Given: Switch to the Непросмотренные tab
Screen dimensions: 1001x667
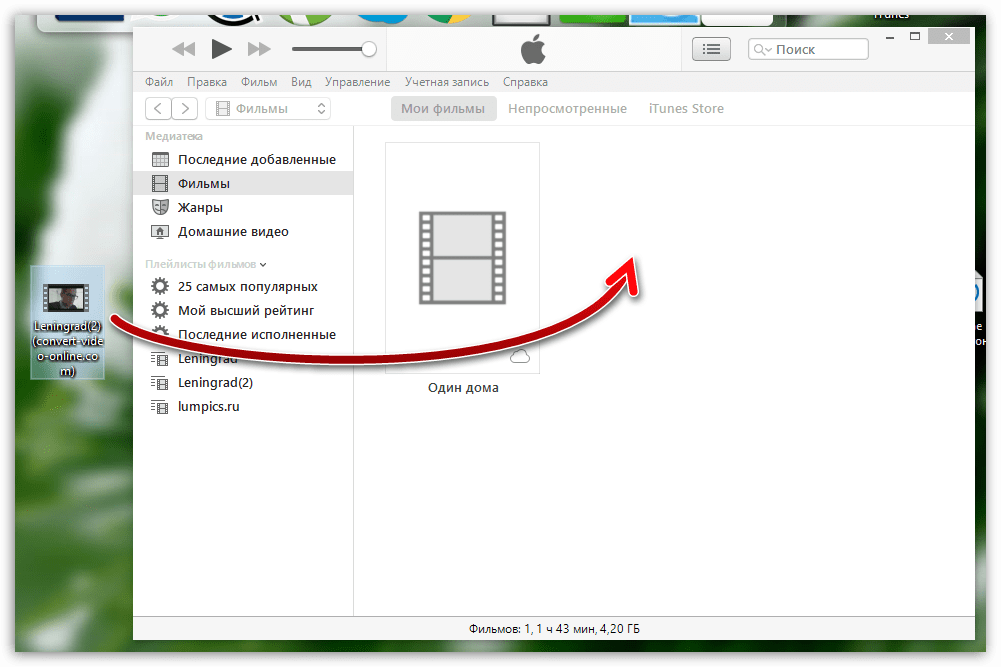Looking at the screenshot, I should (567, 109).
